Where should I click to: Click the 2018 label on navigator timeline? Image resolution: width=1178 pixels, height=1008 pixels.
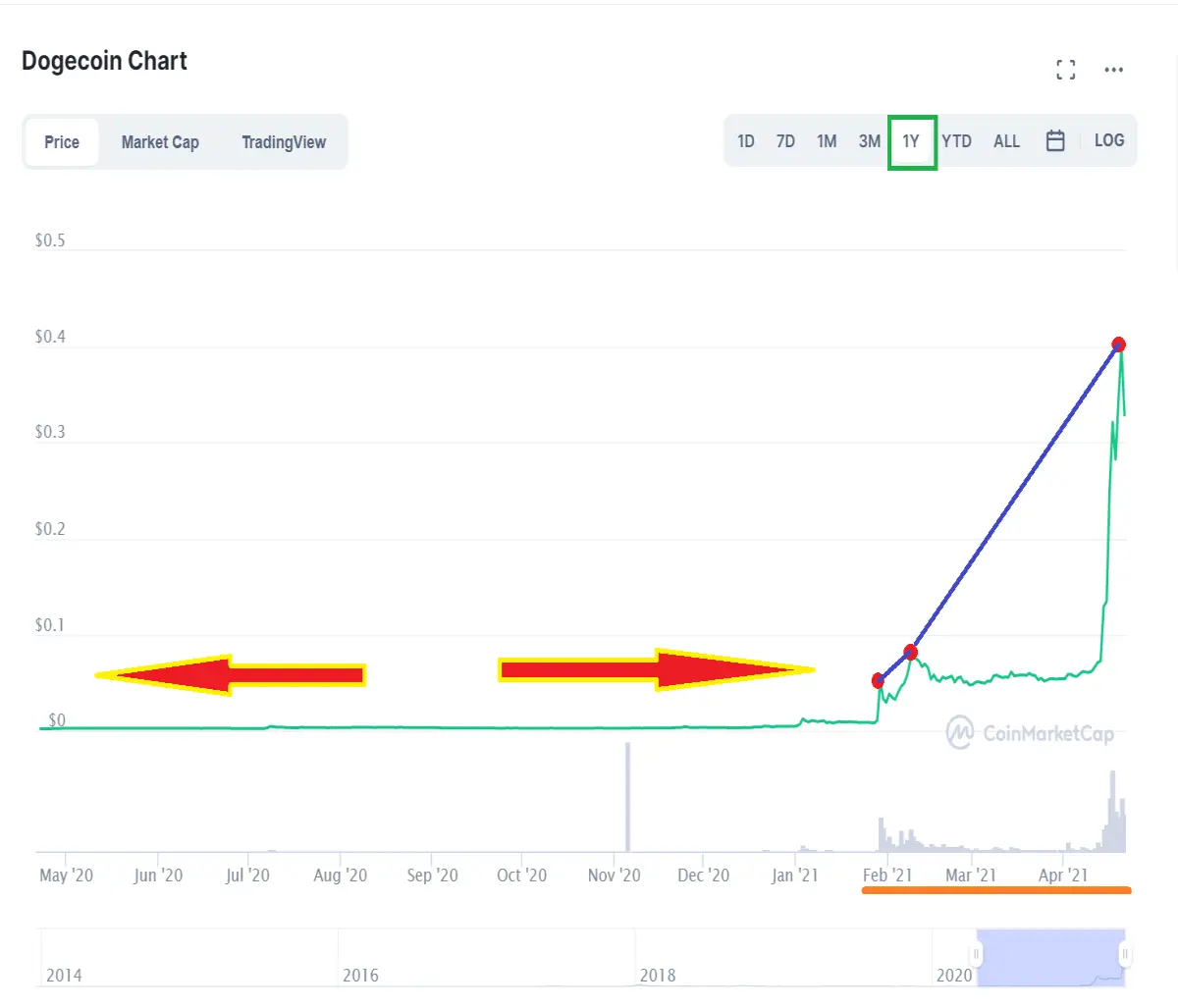(x=658, y=976)
